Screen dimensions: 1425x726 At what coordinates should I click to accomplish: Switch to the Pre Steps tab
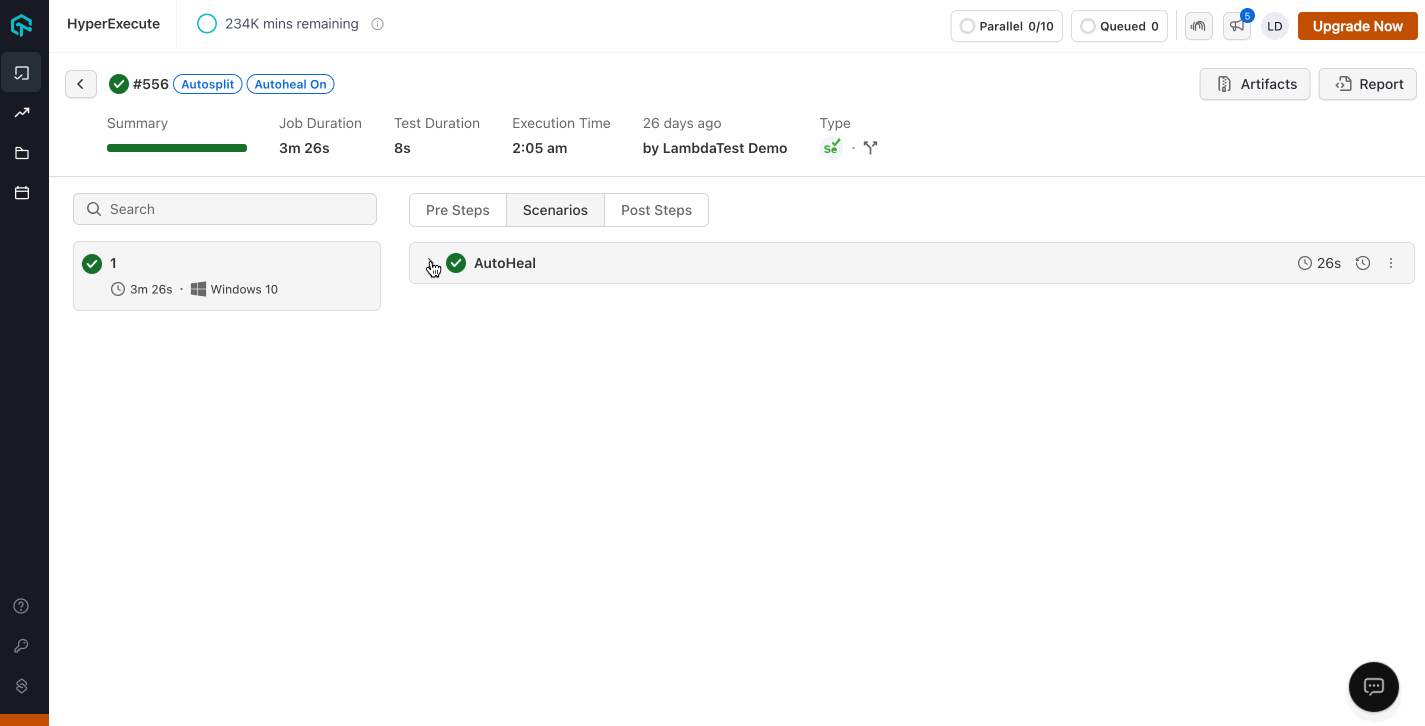point(457,210)
